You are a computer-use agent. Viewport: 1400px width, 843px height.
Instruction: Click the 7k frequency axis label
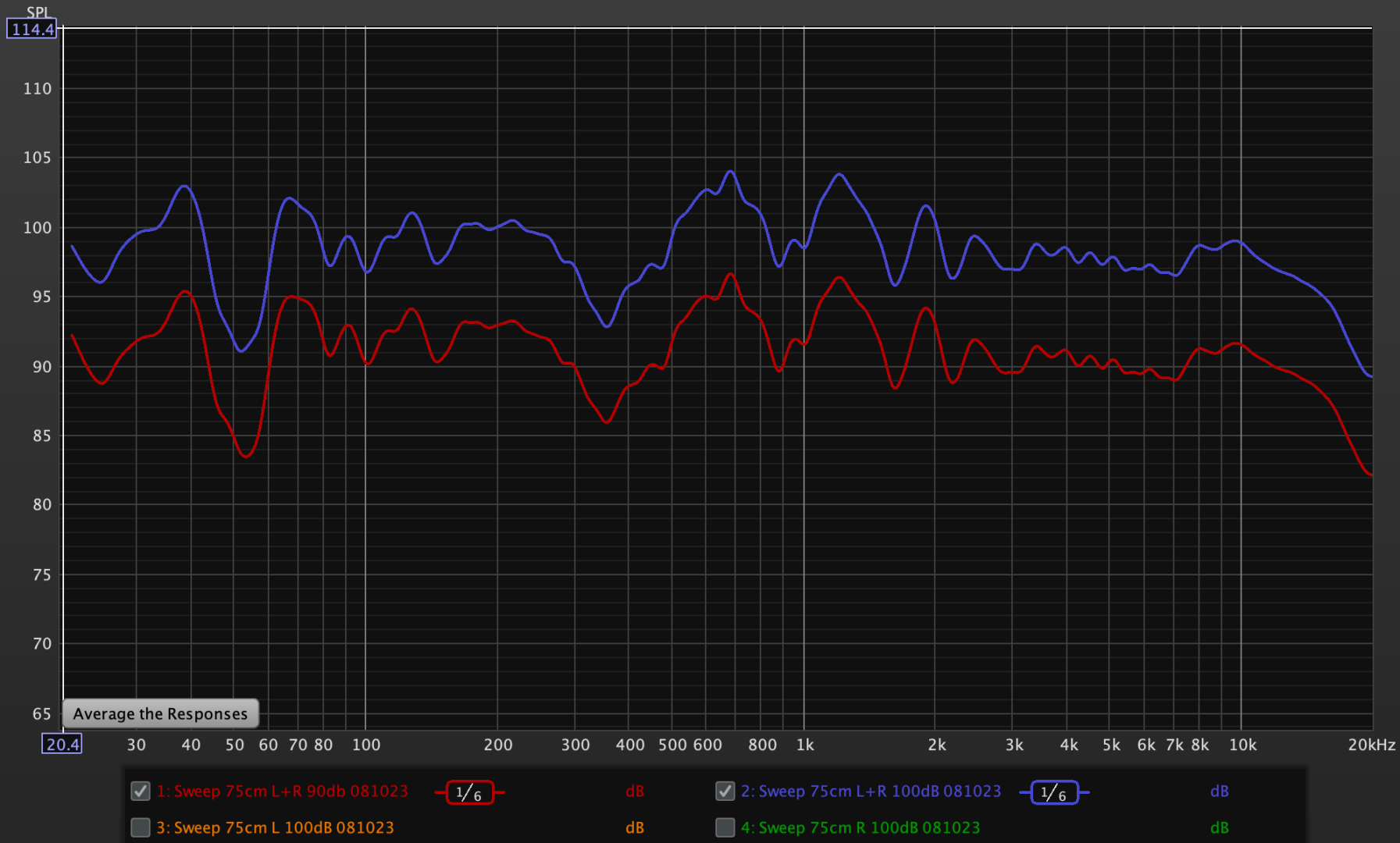(x=1175, y=745)
